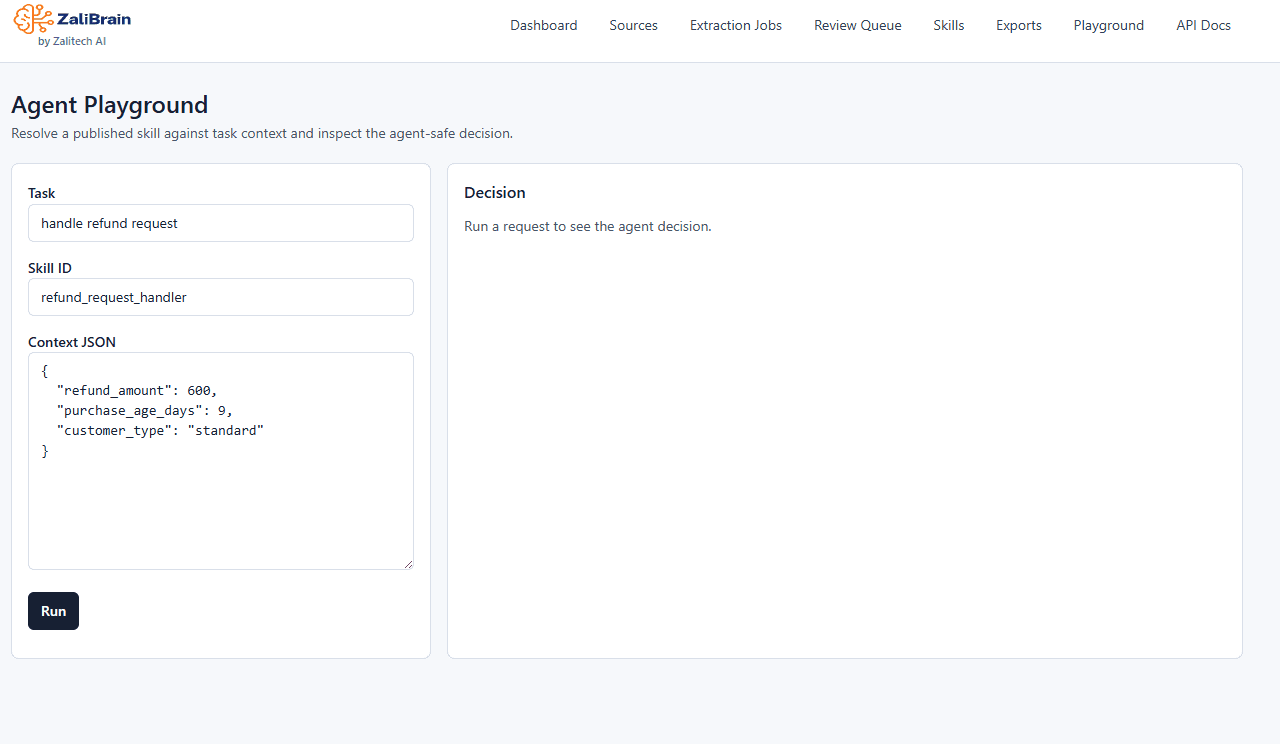Click the 'Resolve a published skill' description
1280x744 pixels.
pyautogui.click(x=262, y=133)
